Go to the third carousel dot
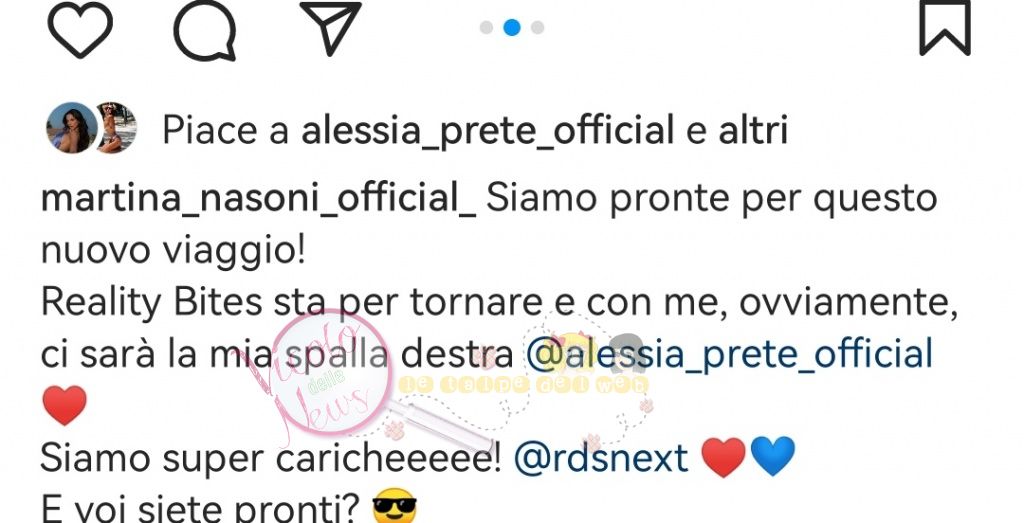This screenshot has height=523, width=1024. tap(537, 27)
